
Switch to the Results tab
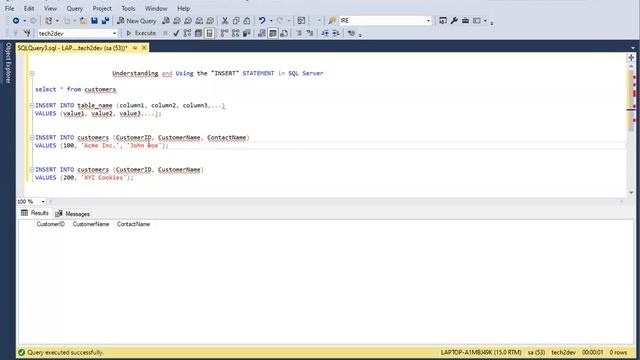tap(35, 213)
